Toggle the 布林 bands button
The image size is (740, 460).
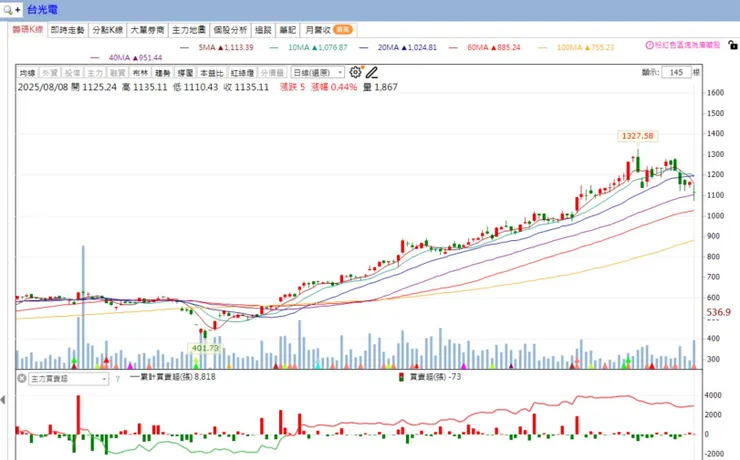click(x=140, y=73)
